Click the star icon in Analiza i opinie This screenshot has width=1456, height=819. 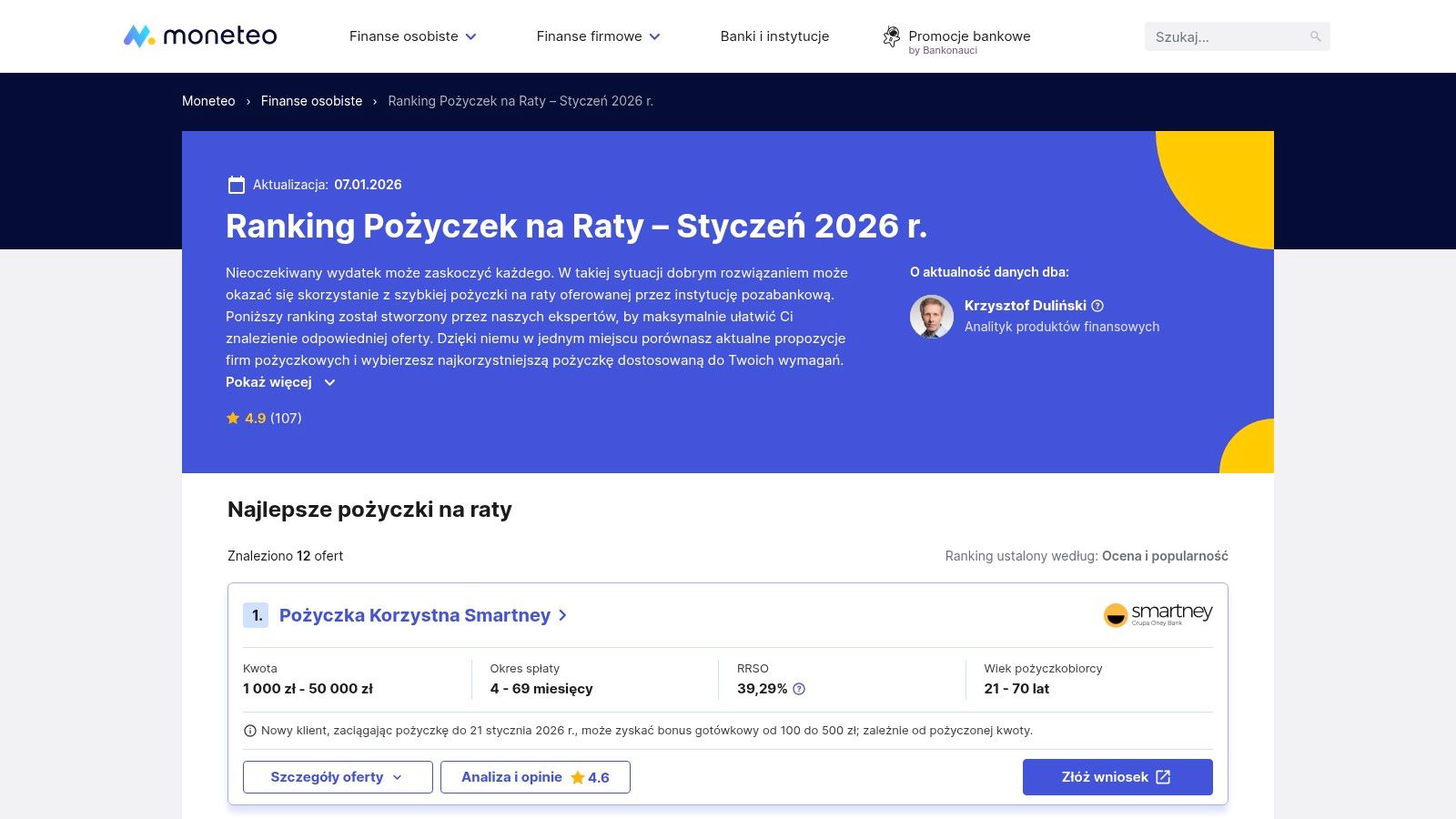click(x=577, y=777)
